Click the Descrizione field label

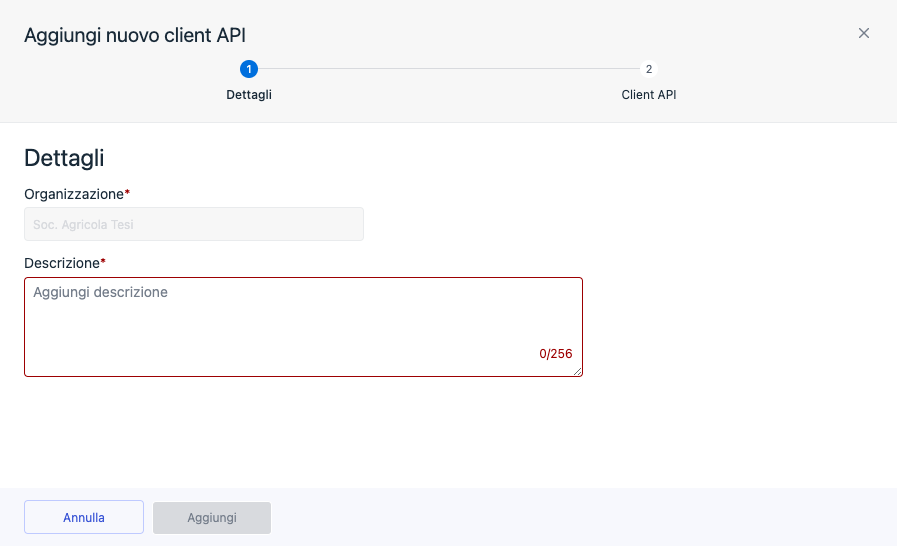click(61, 263)
